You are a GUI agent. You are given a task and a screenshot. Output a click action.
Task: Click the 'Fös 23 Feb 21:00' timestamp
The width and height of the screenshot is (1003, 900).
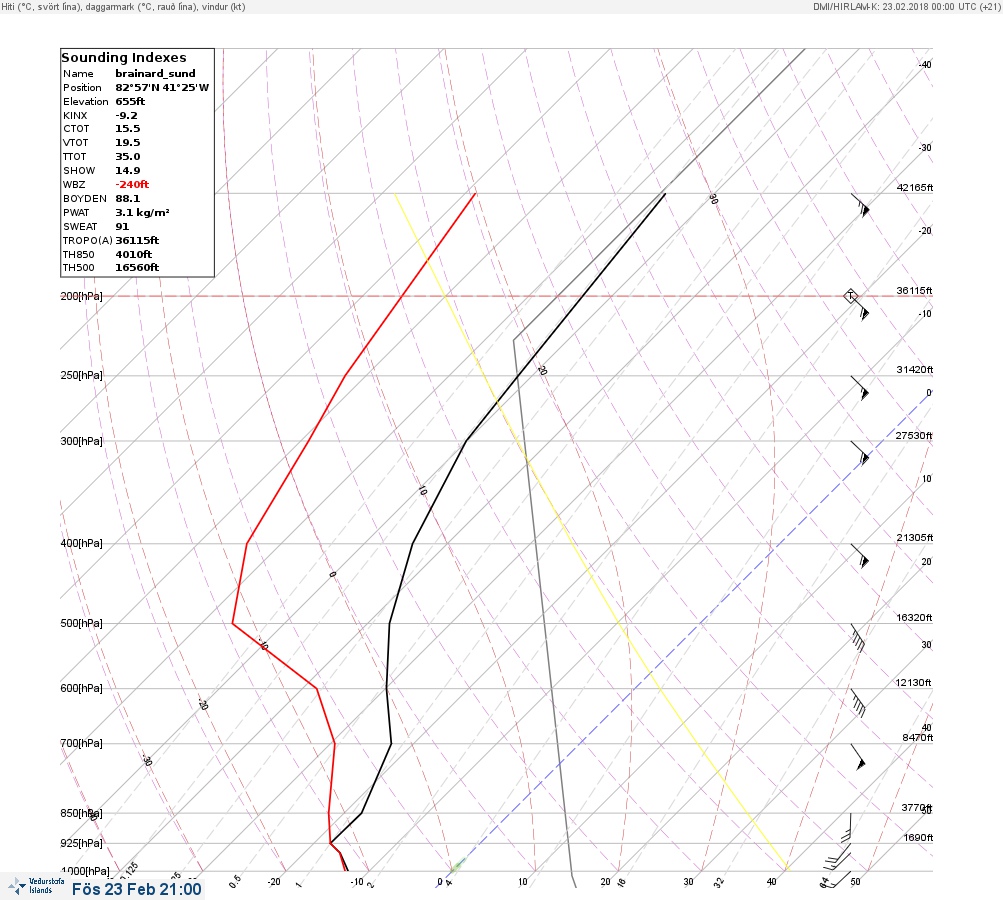[x=136, y=889]
